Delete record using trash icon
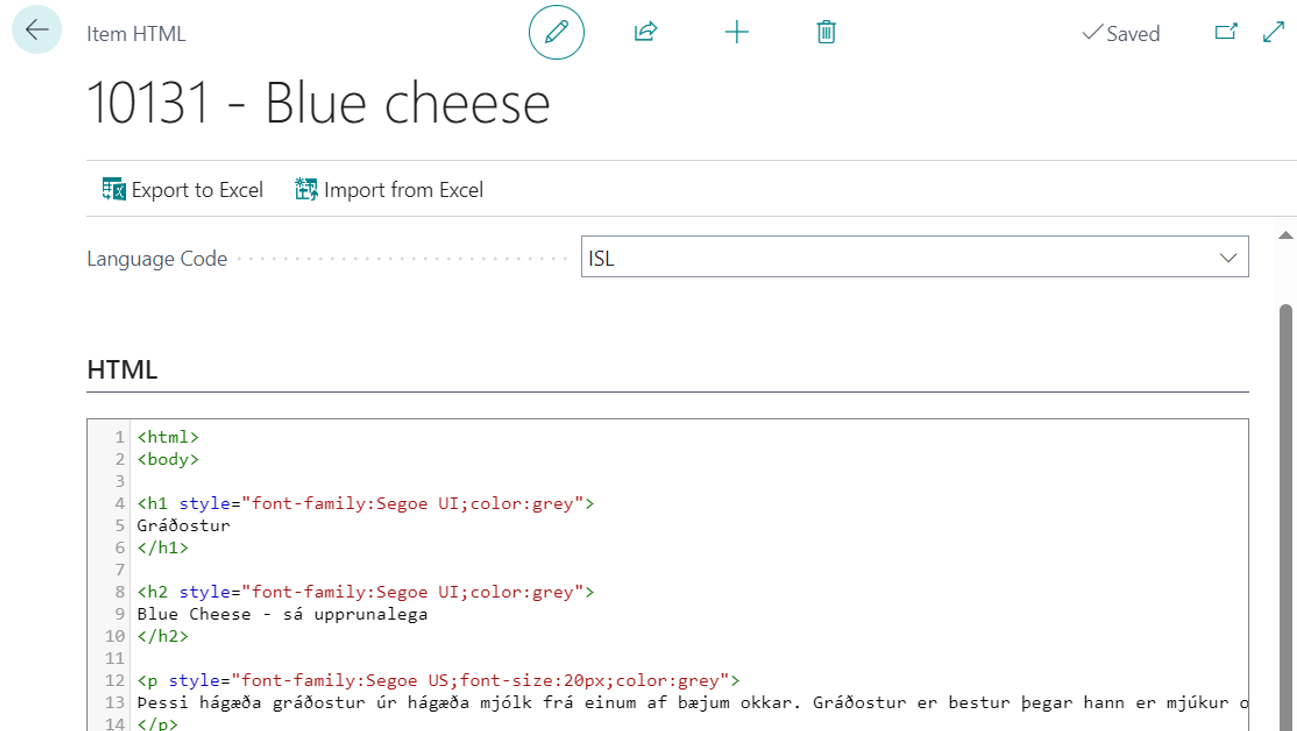Viewport: 1297px width, 731px height. coord(826,32)
